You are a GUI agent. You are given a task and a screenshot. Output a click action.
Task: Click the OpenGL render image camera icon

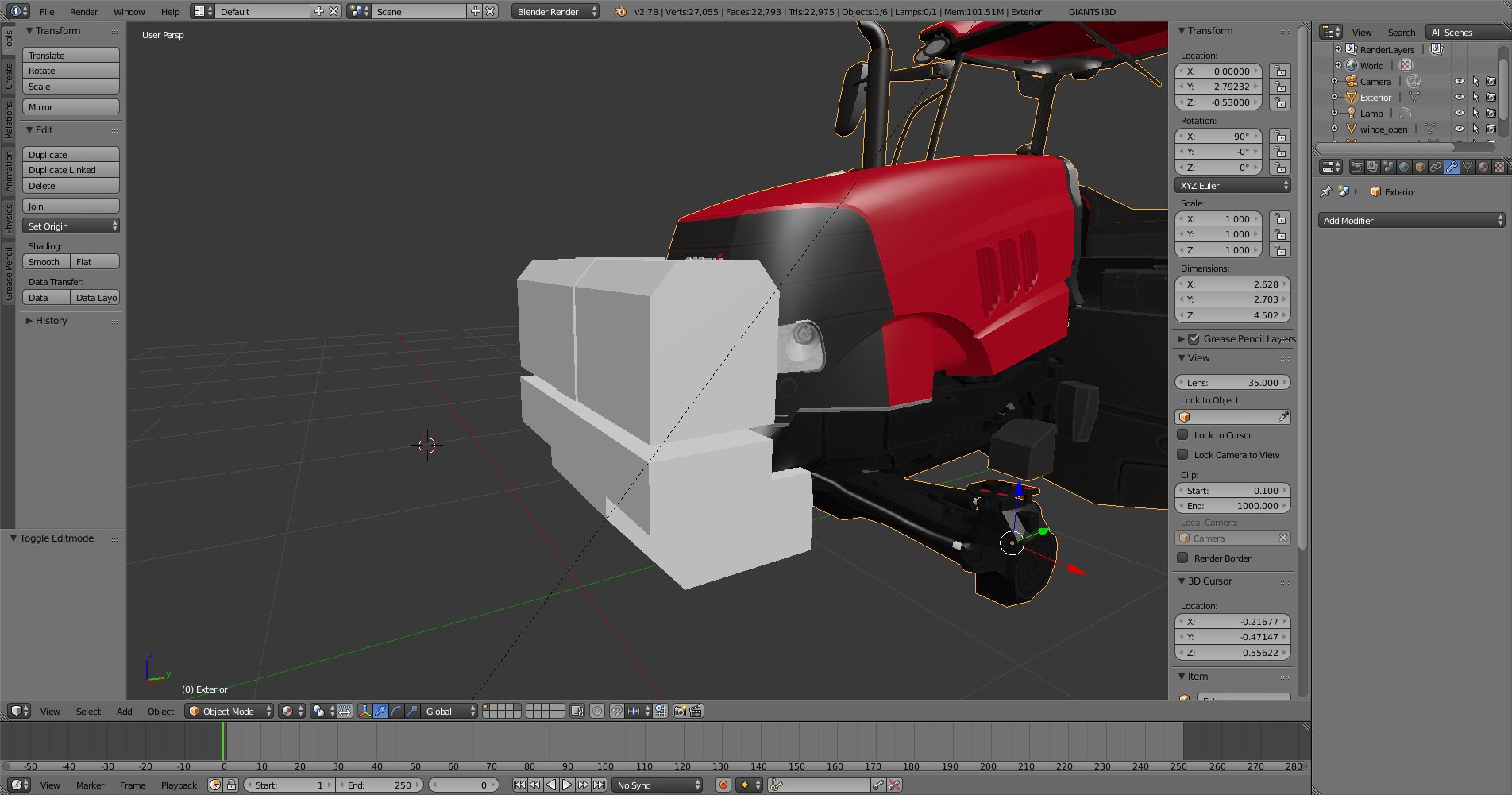click(x=680, y=711)
